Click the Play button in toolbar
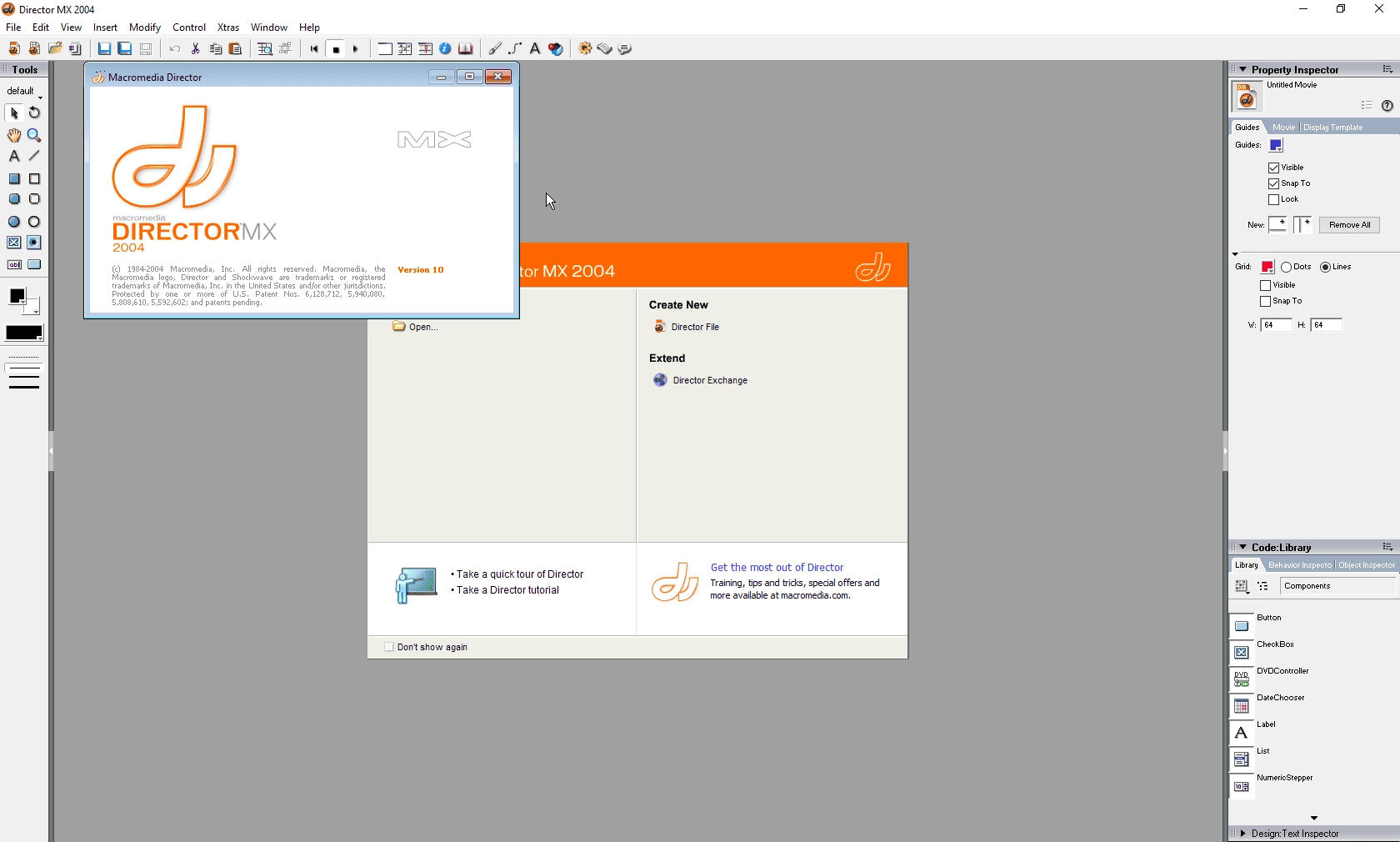 pyautogui.click(x=356, y=49)
